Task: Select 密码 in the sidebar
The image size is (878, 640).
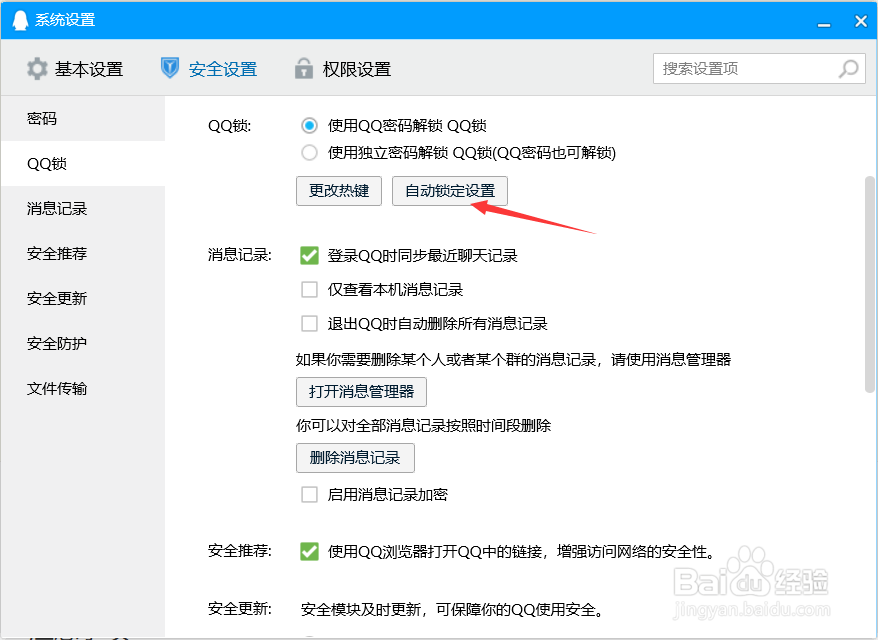Action: point(83,119)
